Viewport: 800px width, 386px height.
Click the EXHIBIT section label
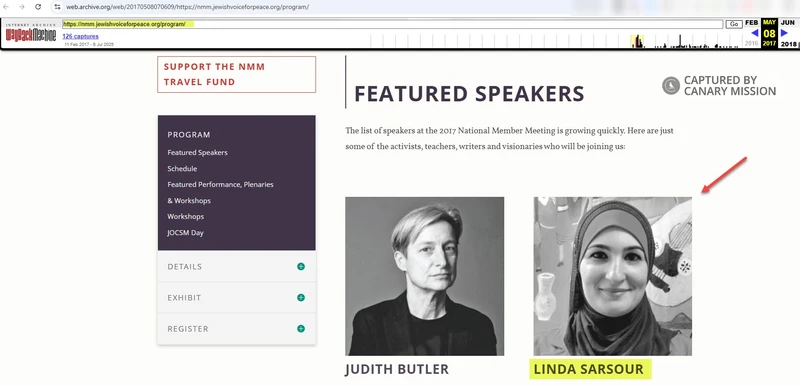[x=184, y=298]
